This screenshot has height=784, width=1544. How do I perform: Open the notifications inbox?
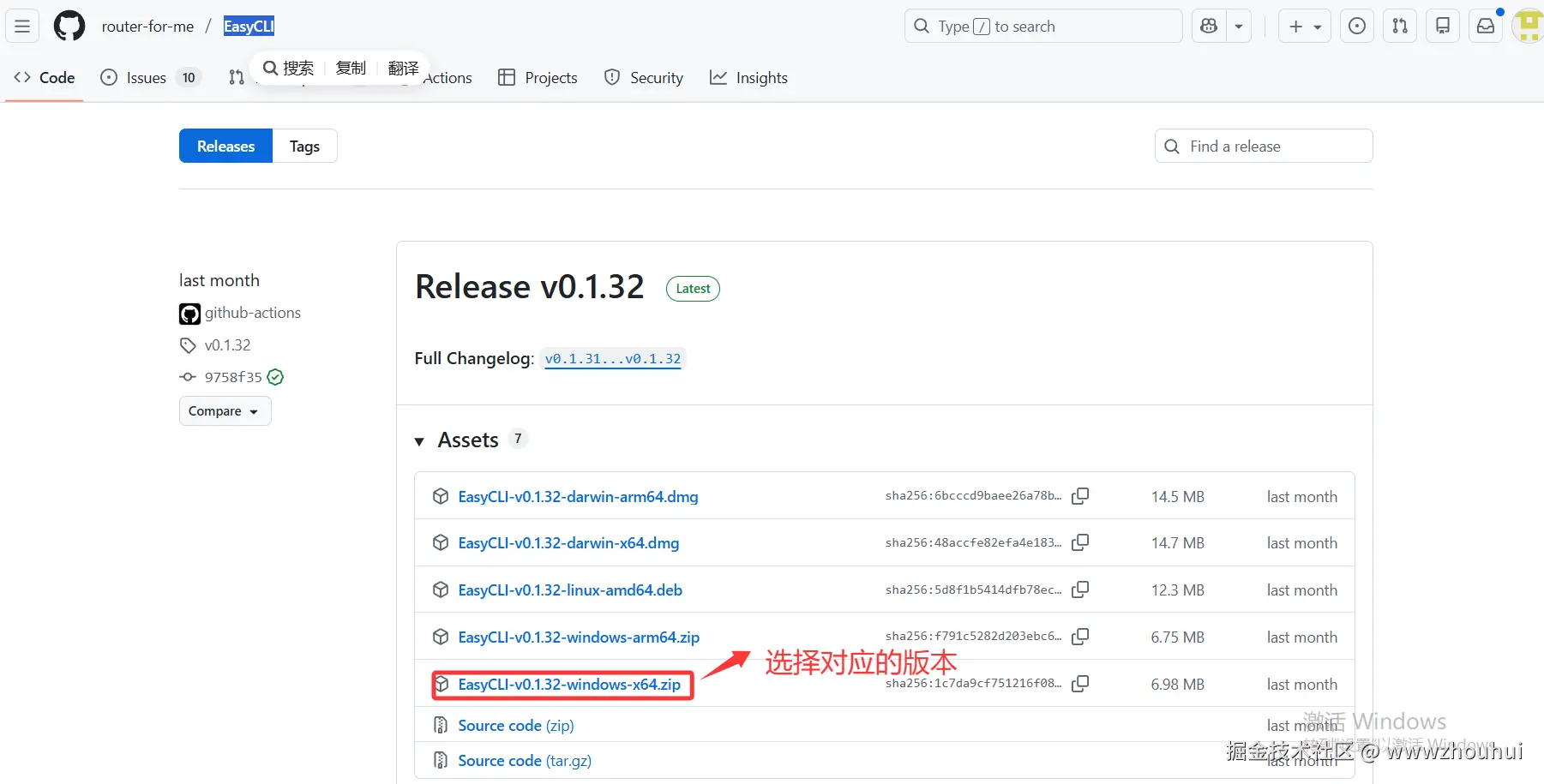[x=1486, y=26]
